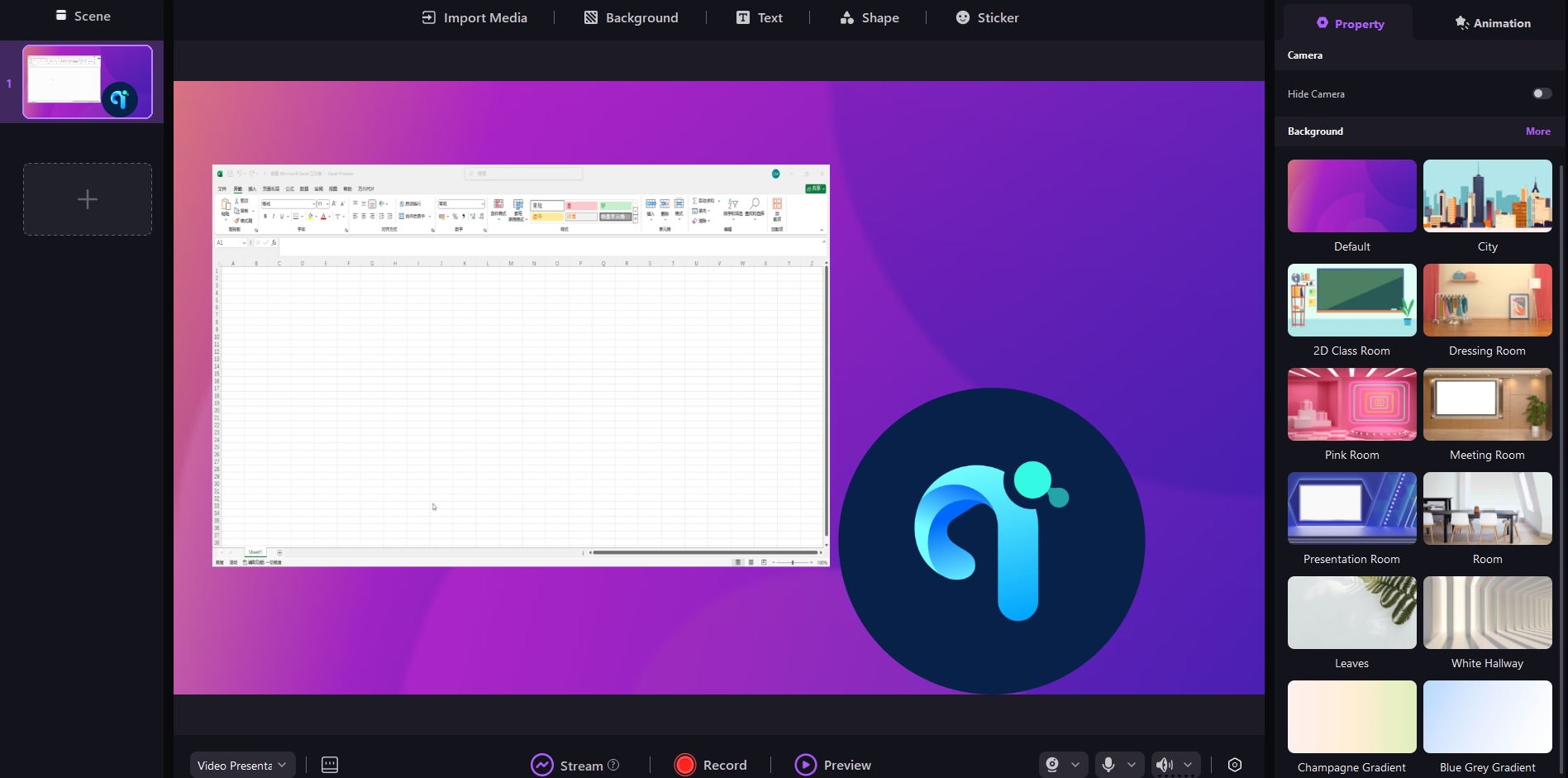Expand the webcam options arrow

(x=1075, y=765)
